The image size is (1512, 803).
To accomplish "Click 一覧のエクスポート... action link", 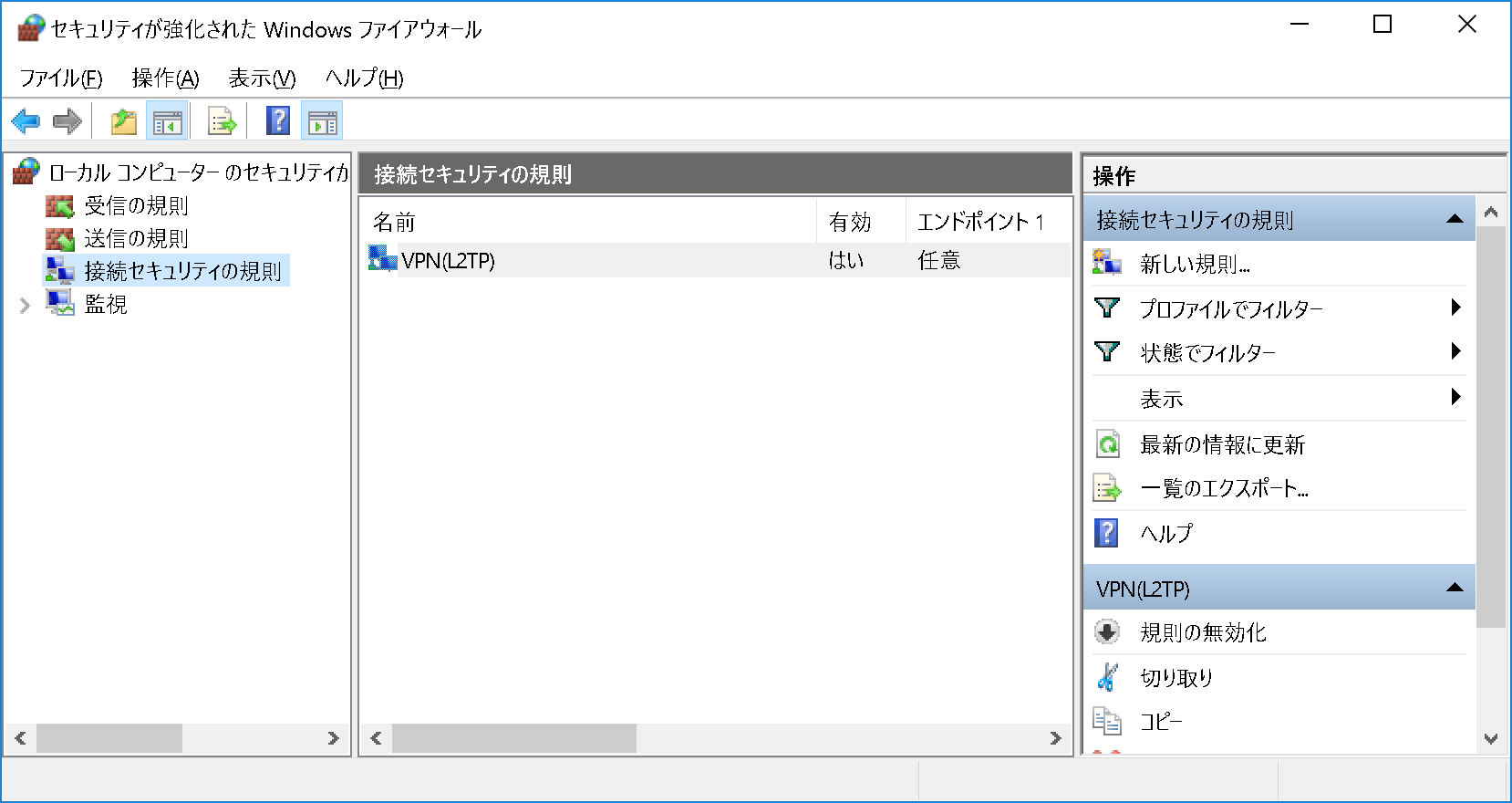I will click(1224, 488).
